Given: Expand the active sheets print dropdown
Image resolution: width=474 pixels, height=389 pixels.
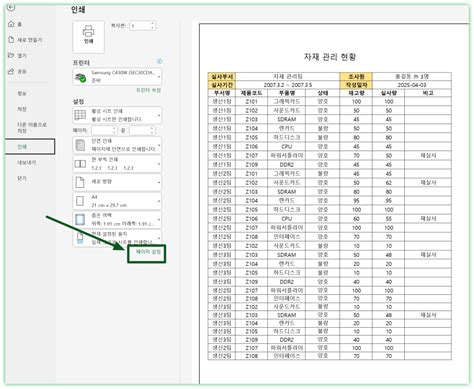Looking at the screenshot, I should click(x=117, y=115).
